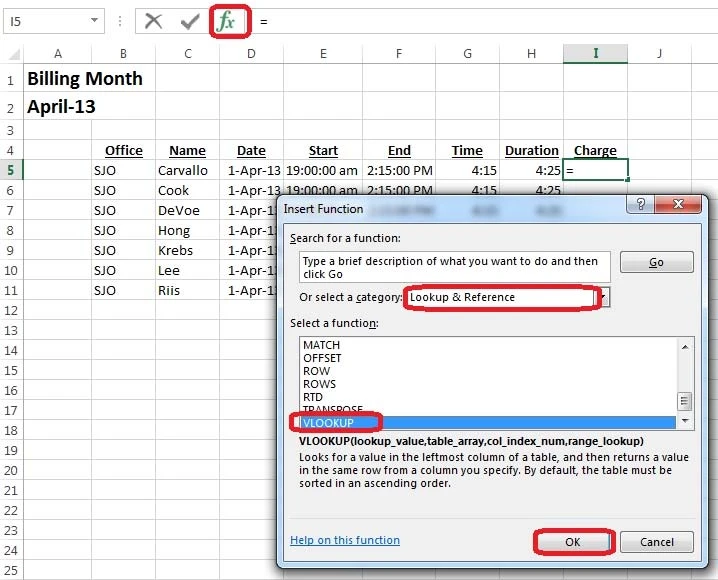Click the Cancel X formula bar icon

[x=153, y=21]
